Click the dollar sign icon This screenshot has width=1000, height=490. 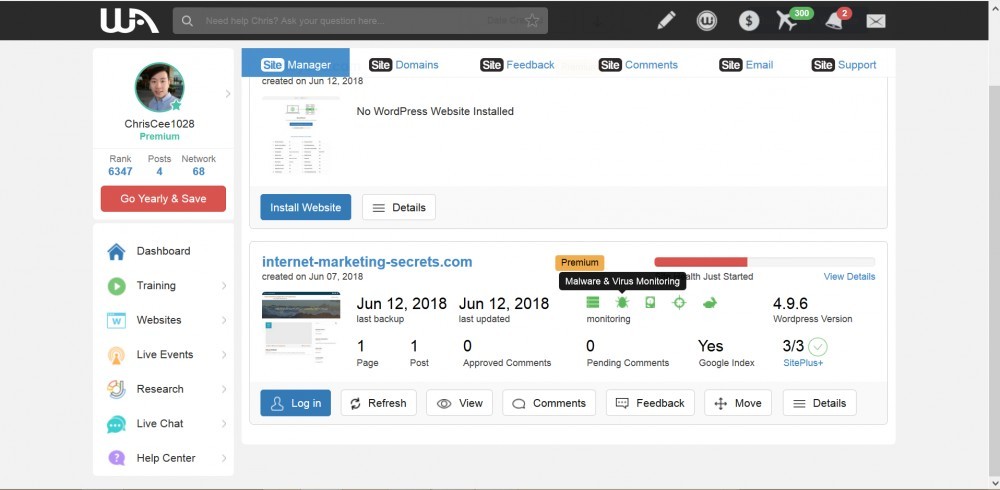point(749,20)
